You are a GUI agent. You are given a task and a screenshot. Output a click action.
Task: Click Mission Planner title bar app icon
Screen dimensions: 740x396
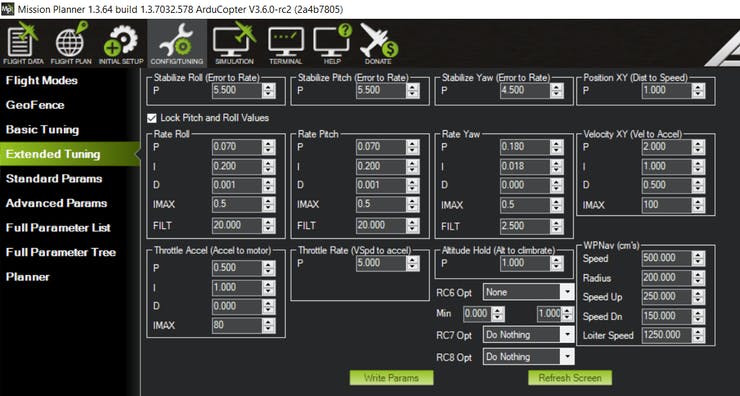point(8,9)
